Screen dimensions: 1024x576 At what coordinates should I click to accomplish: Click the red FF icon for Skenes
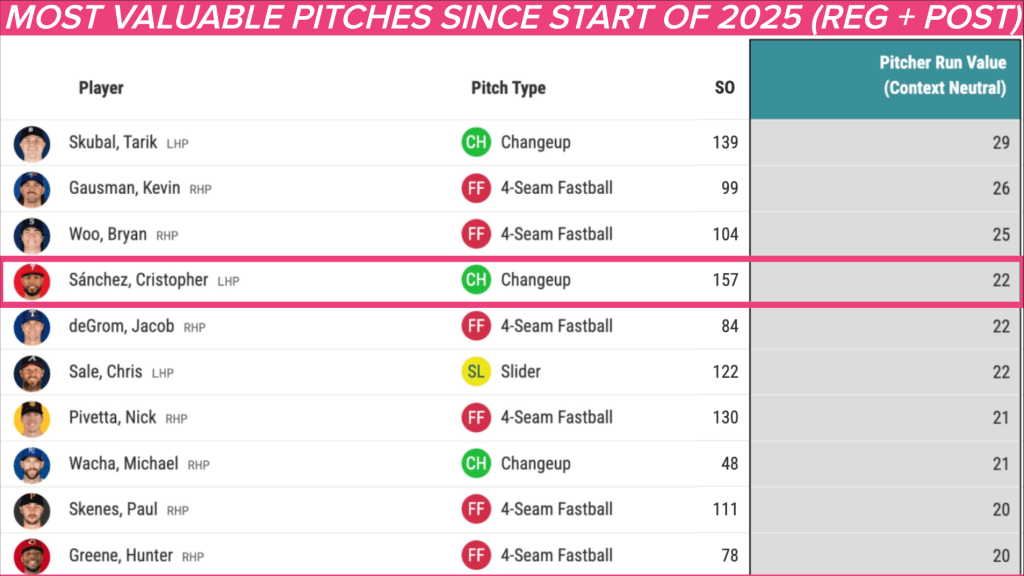pos(476,510)
